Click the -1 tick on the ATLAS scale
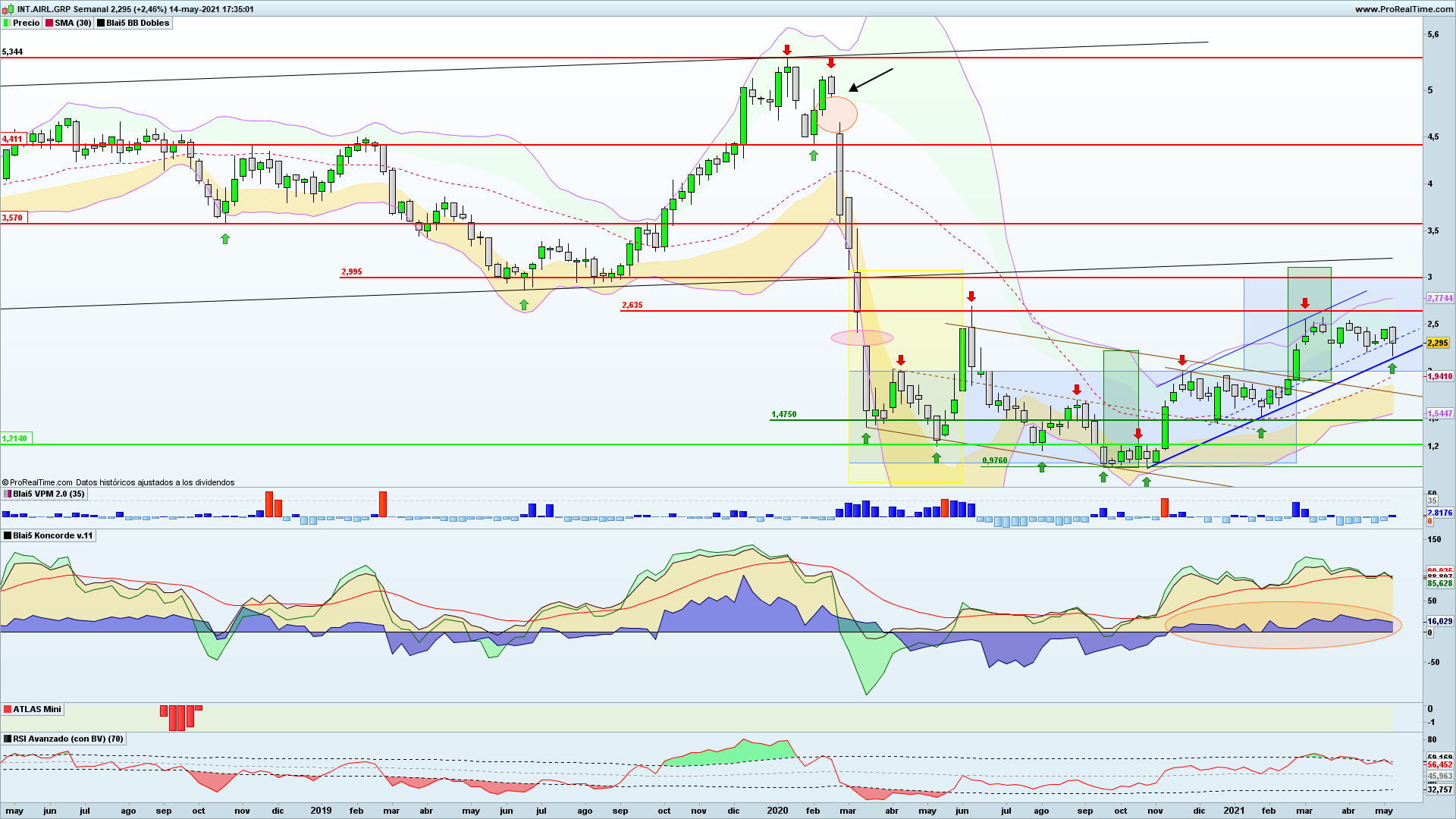 coord(1431,722)
